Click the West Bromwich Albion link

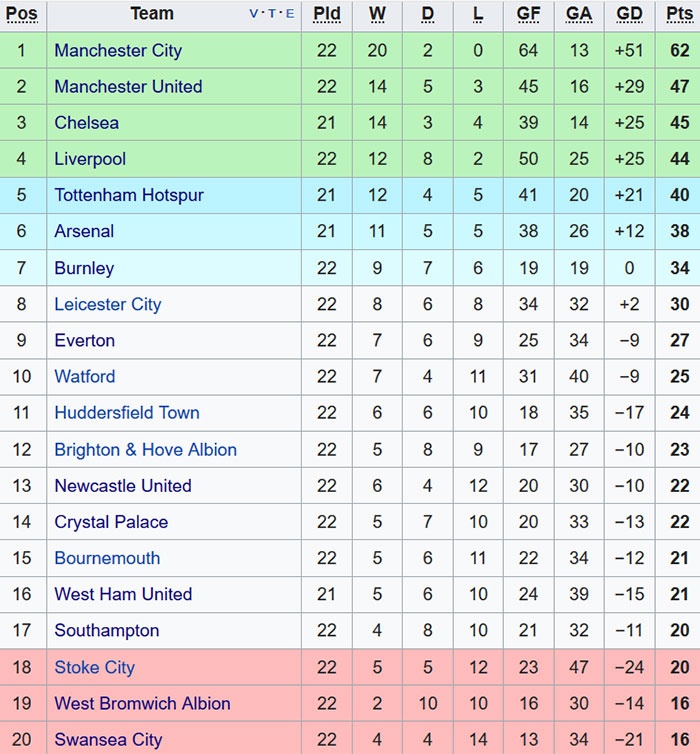142,703
